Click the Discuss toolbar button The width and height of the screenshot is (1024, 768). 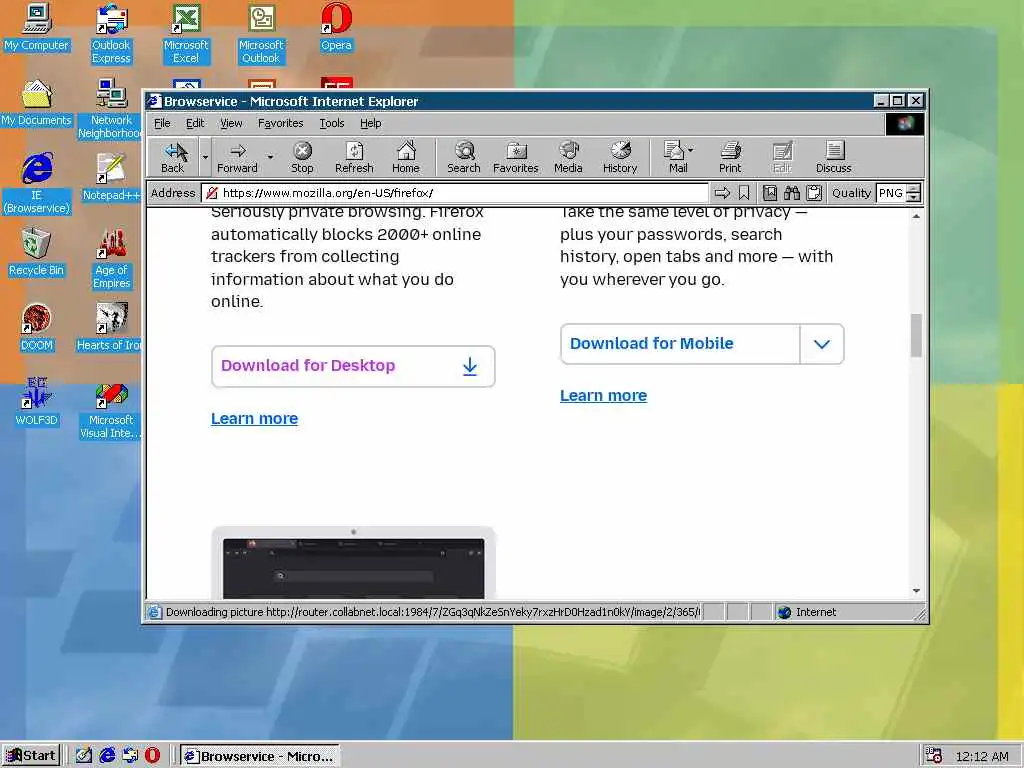click(x=834, y=157)
